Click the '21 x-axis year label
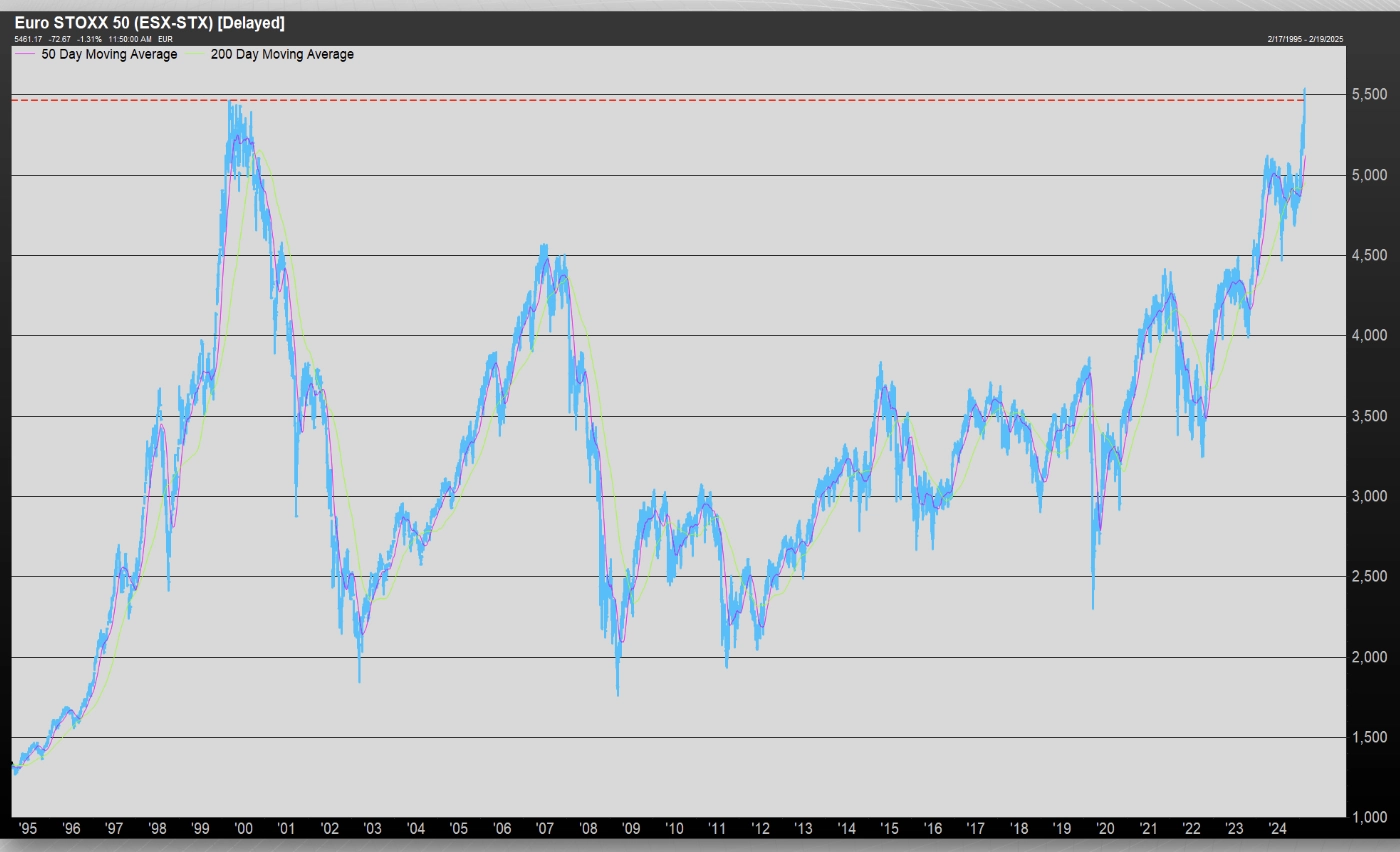This screenshot has width=1400, height=852. click(1148, 828)
